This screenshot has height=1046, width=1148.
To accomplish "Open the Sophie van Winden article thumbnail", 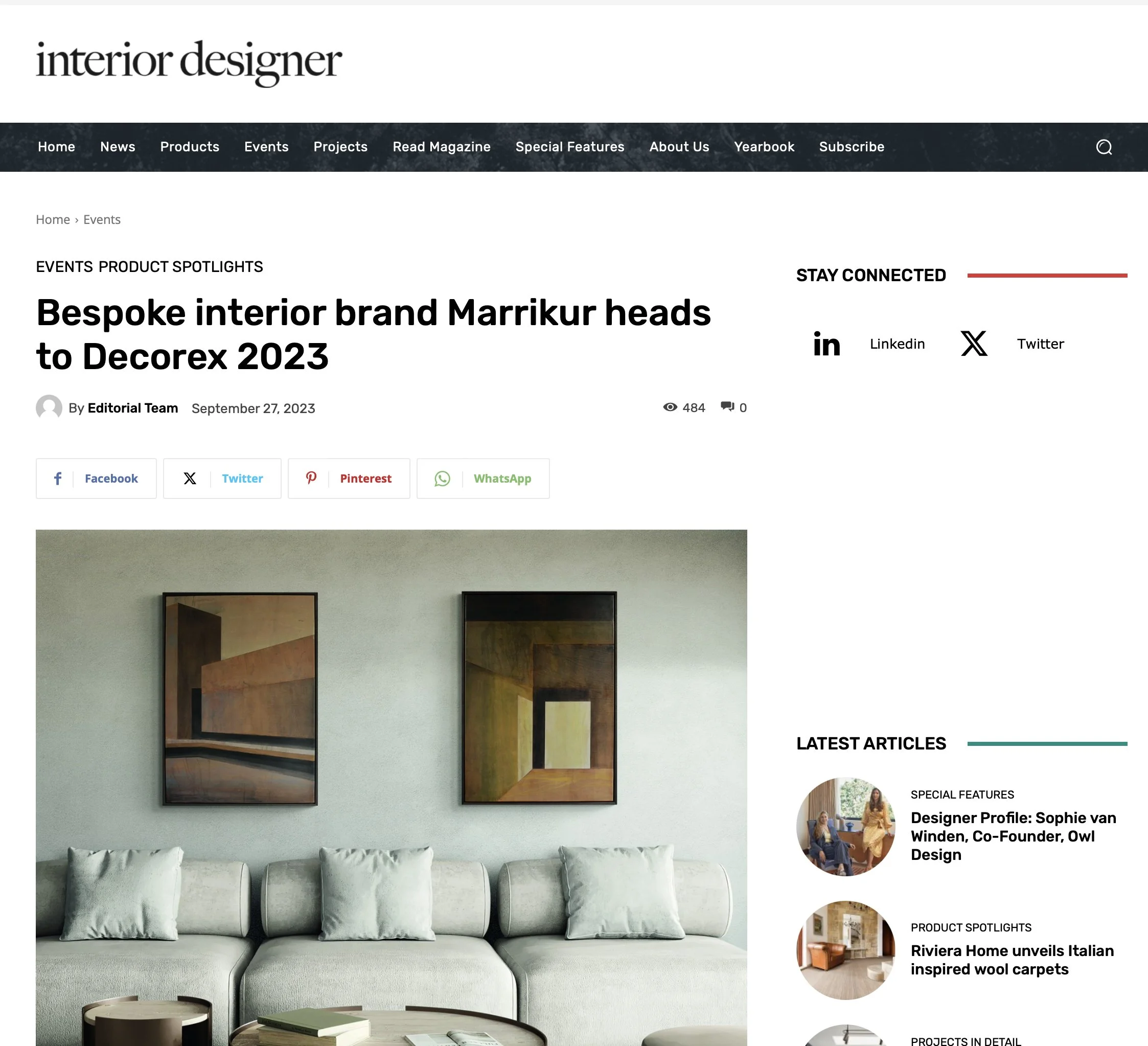I will point(845,827).
